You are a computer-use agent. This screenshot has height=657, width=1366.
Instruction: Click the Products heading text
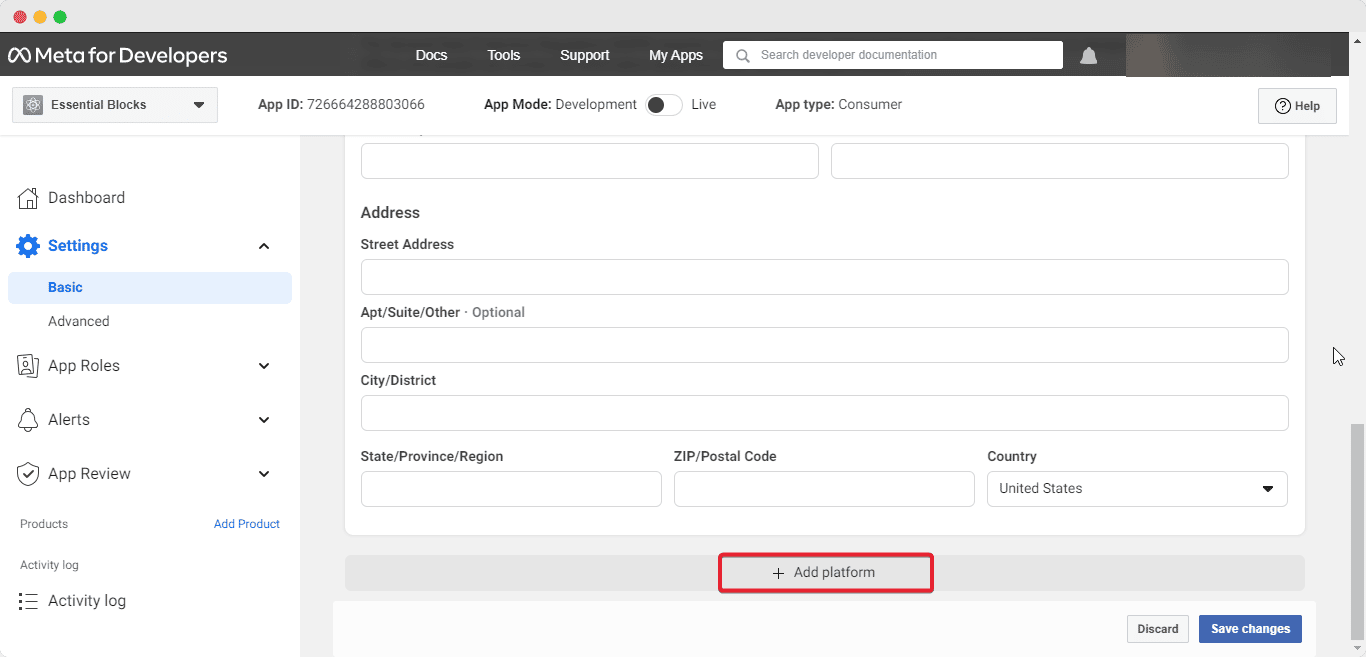(44, 524)
